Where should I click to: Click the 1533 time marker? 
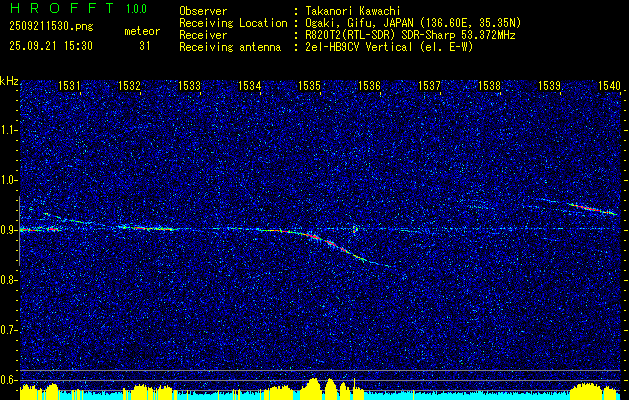[189, 86]
